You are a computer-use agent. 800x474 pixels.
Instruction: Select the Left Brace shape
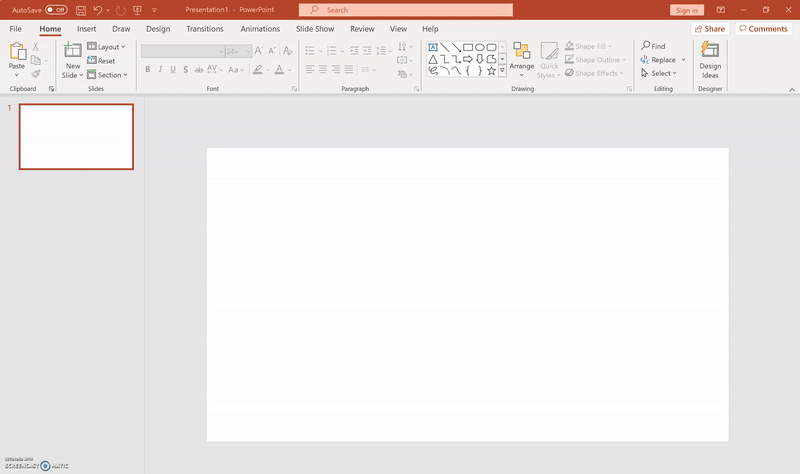[468, 71]
